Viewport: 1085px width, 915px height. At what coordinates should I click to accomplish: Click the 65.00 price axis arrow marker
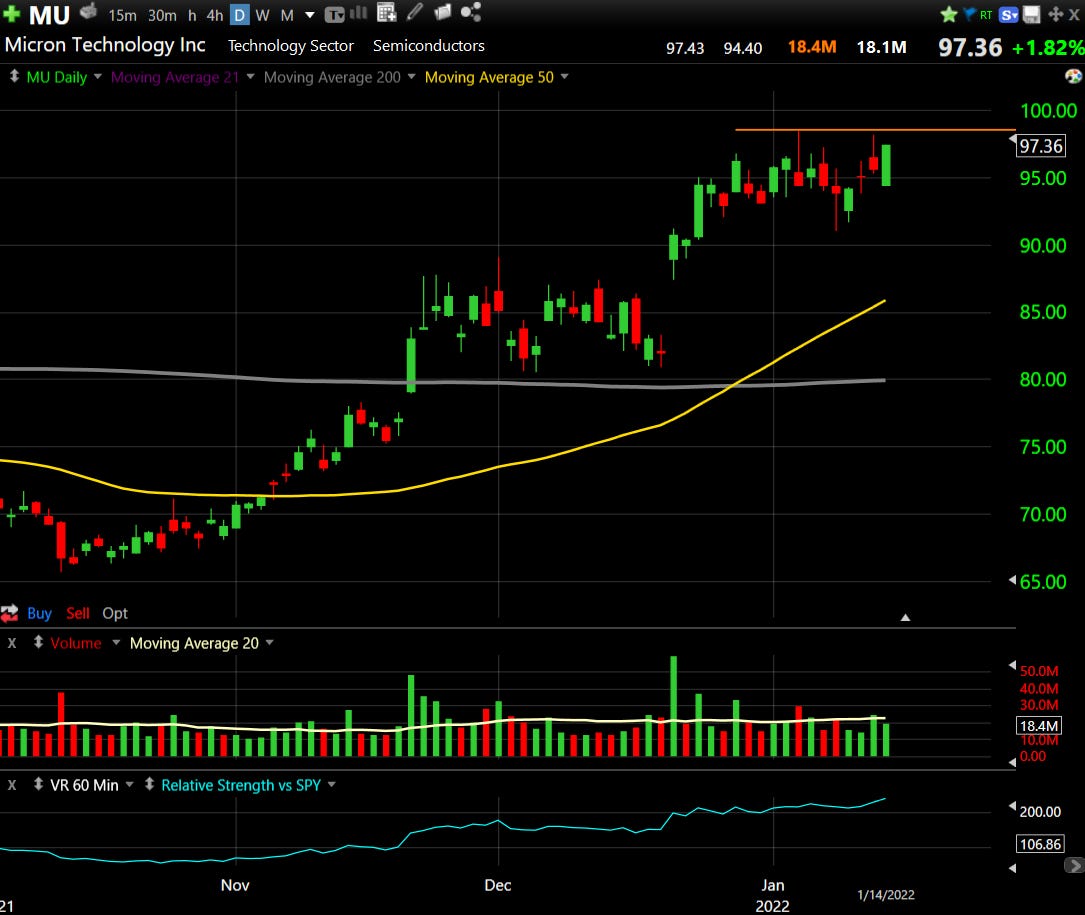[1012, 580]
